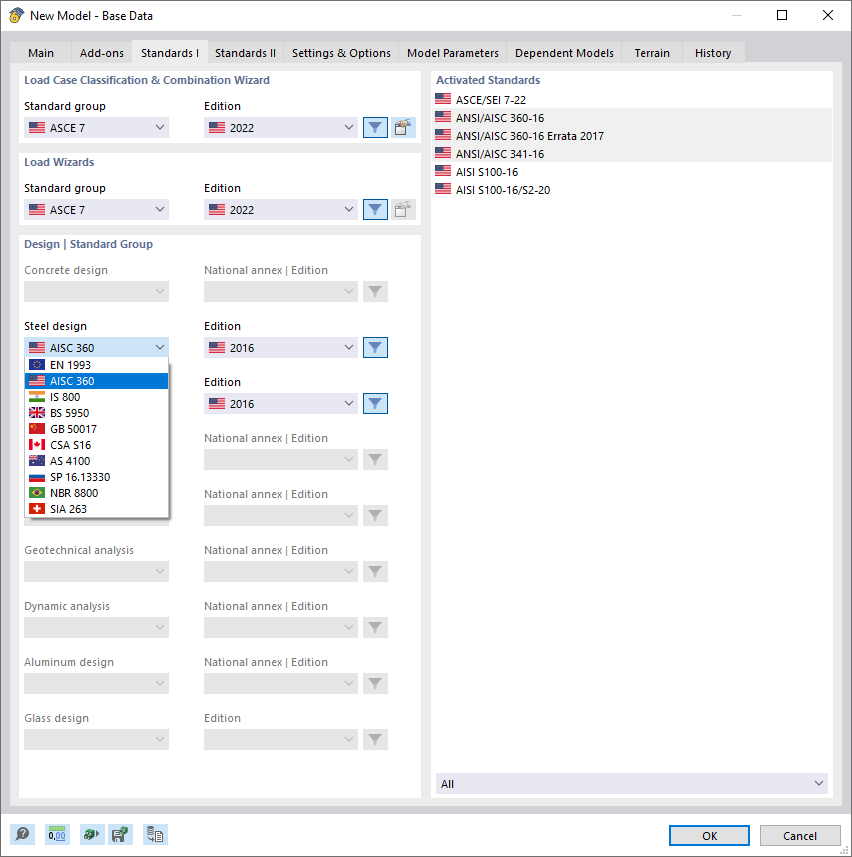Open Glass design standard dropdown
This screenshot has width=852, height=857.
pos(96,739)
